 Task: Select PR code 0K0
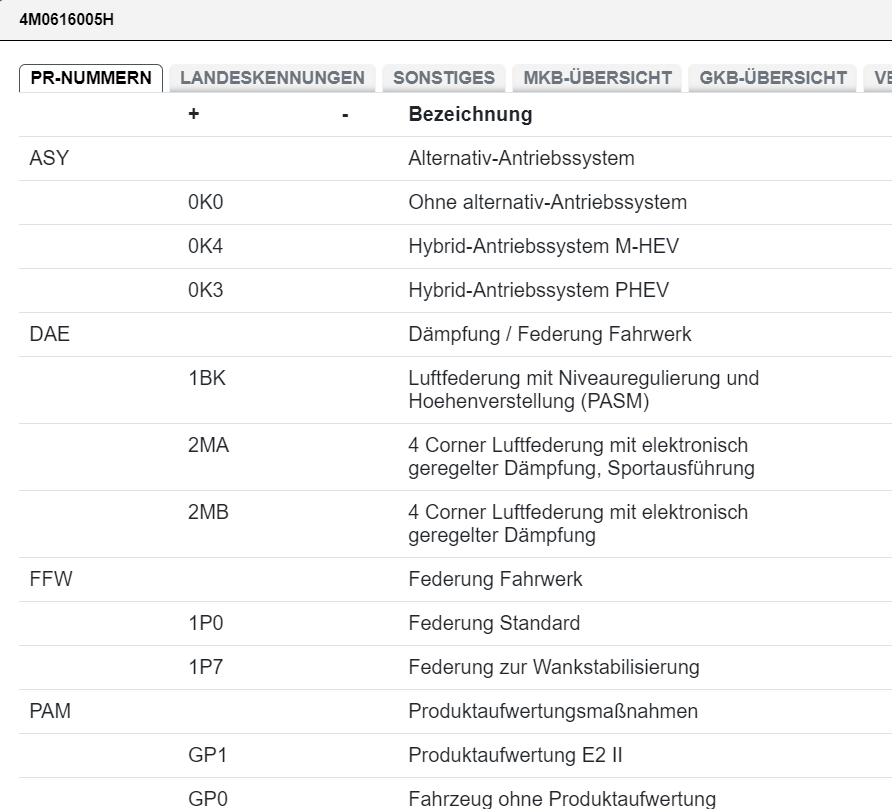[x=206, y=203]
